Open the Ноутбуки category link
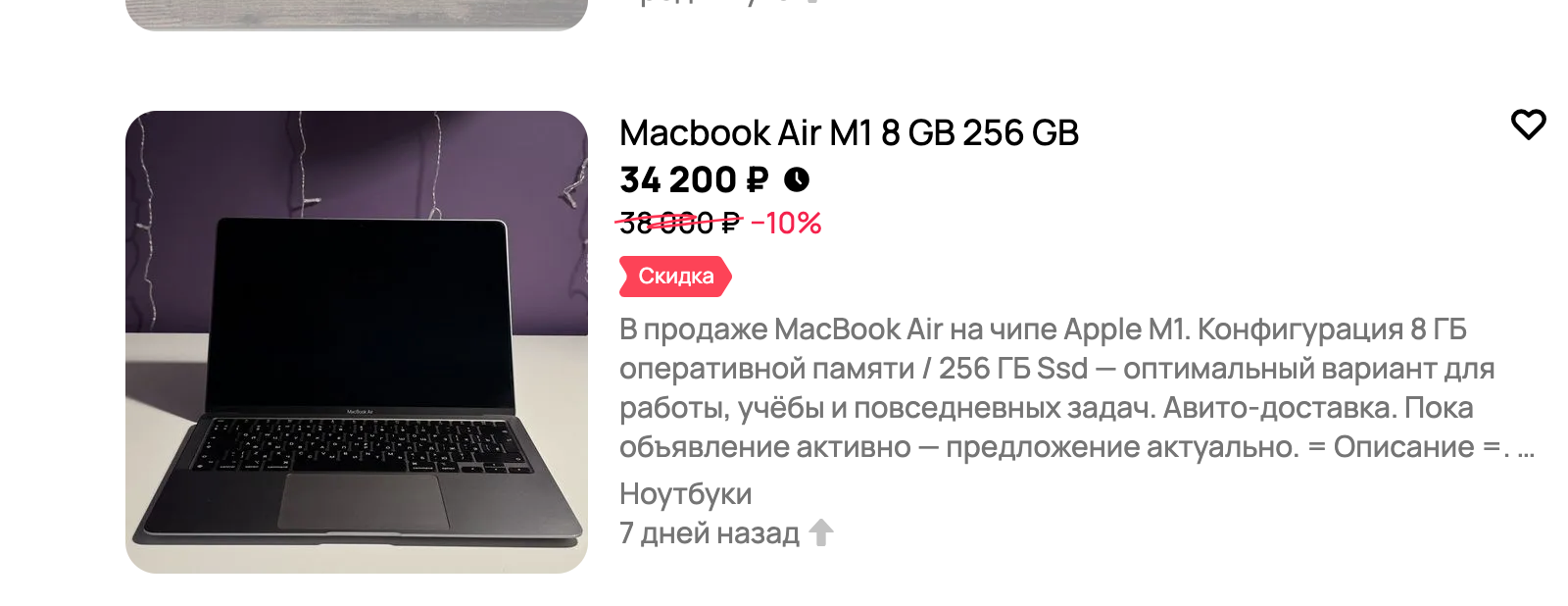This screenshot has width=1568, height=606. (685, 494)
